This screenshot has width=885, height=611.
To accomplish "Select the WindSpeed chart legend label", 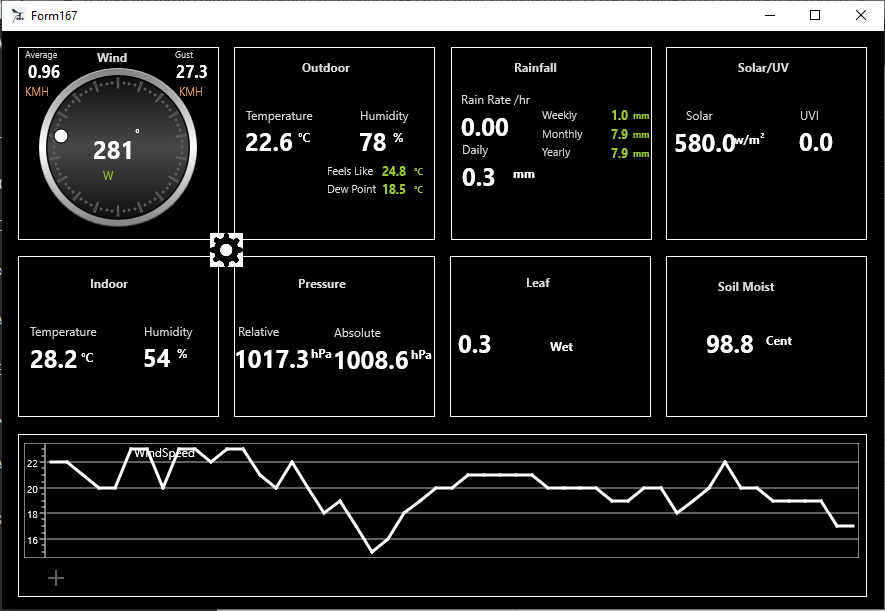I will pyautogui.click(x=166, y=451).
